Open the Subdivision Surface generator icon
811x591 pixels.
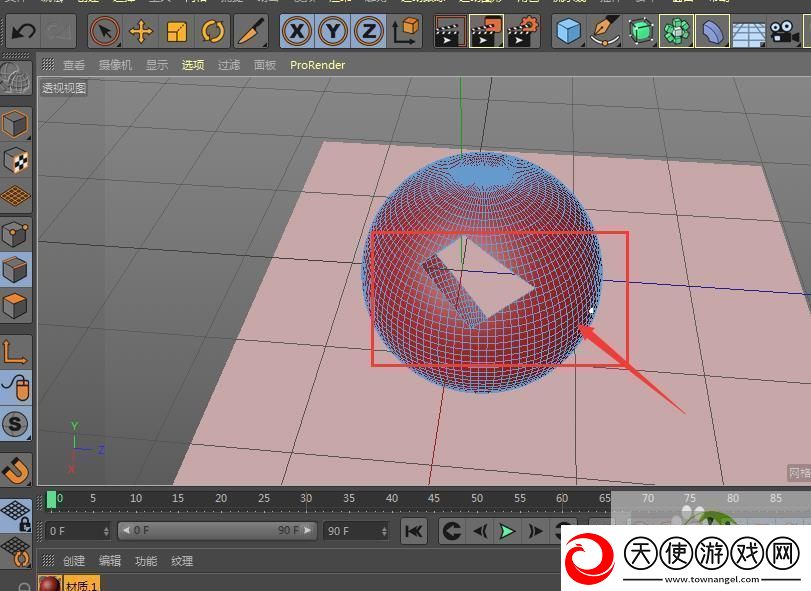pyautogui.click(x=641, y=32)
